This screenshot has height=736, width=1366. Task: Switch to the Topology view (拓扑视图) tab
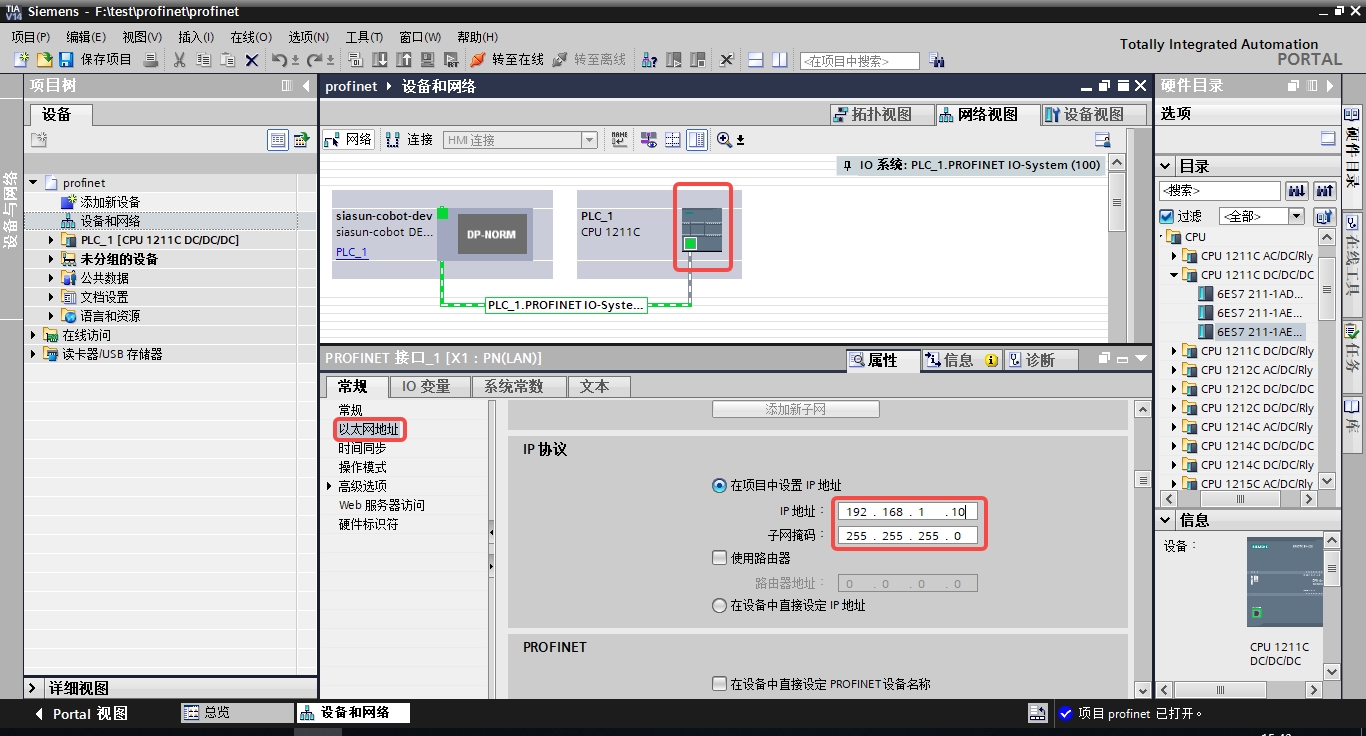click(881, 114)
